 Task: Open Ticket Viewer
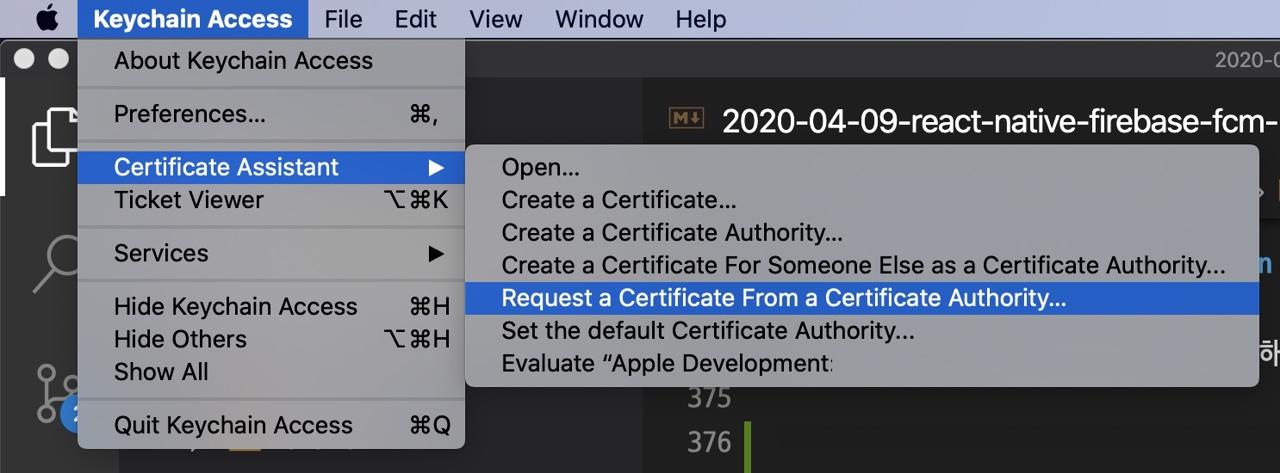[x=271, y=200]
